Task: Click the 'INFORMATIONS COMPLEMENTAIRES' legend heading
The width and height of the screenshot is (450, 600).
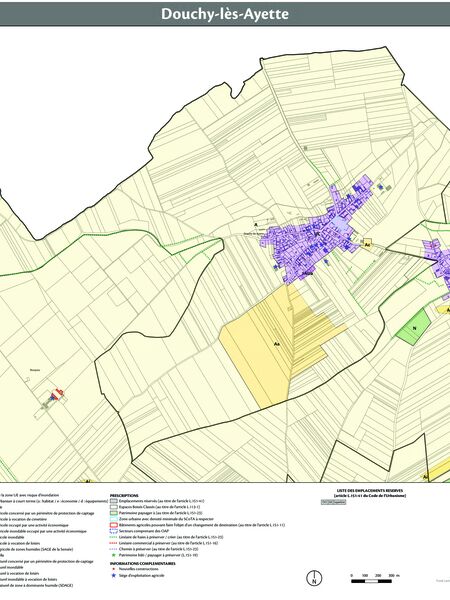Action: [x=143, y=564]
